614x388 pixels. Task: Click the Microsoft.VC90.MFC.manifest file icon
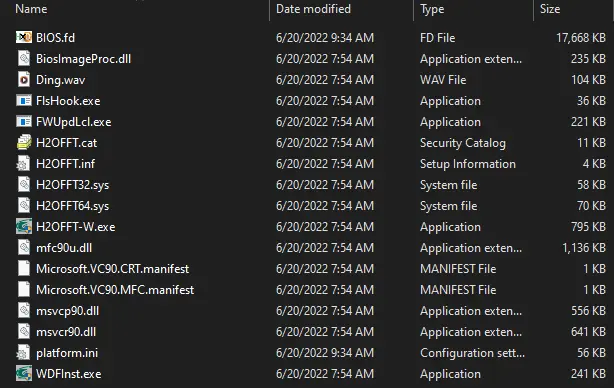pyautogui.click(x=24, y=290)
